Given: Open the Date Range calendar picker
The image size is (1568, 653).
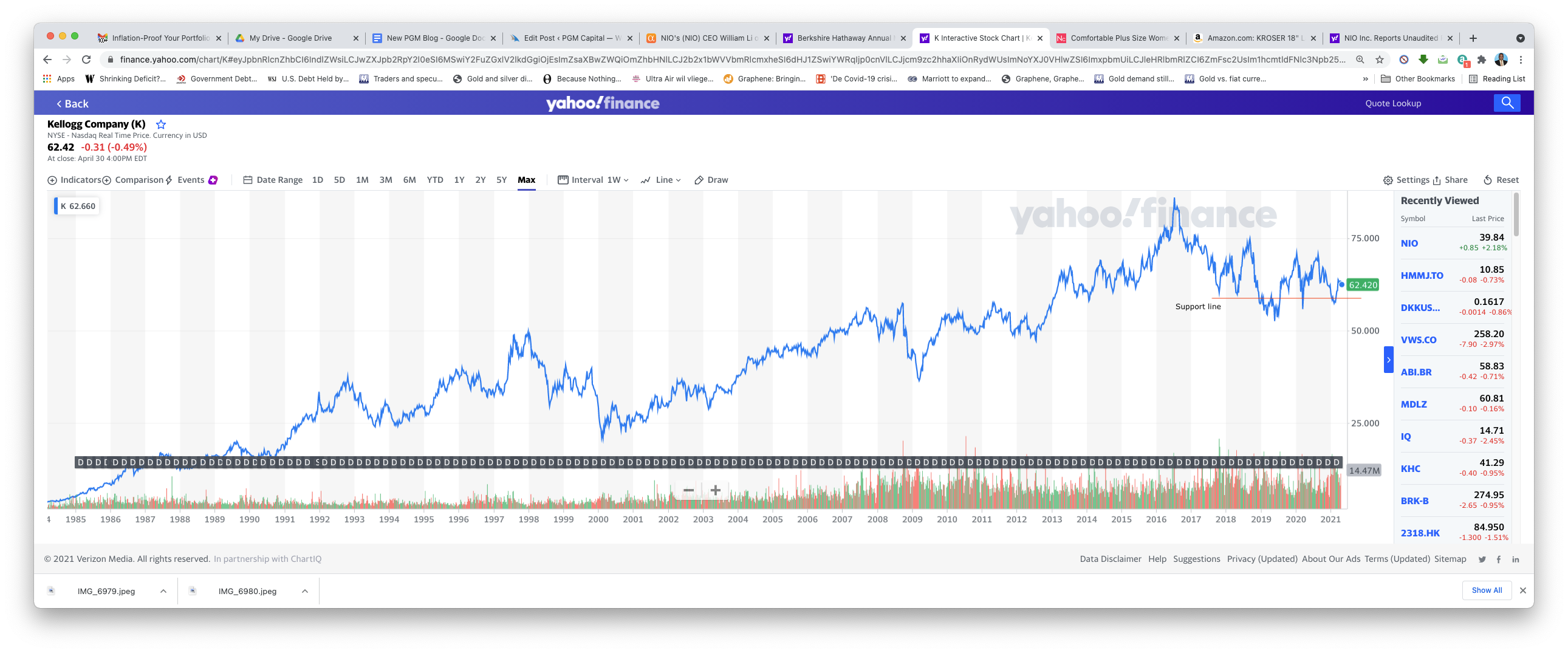Looking at the screenshot, I should (x=273, y=180).
